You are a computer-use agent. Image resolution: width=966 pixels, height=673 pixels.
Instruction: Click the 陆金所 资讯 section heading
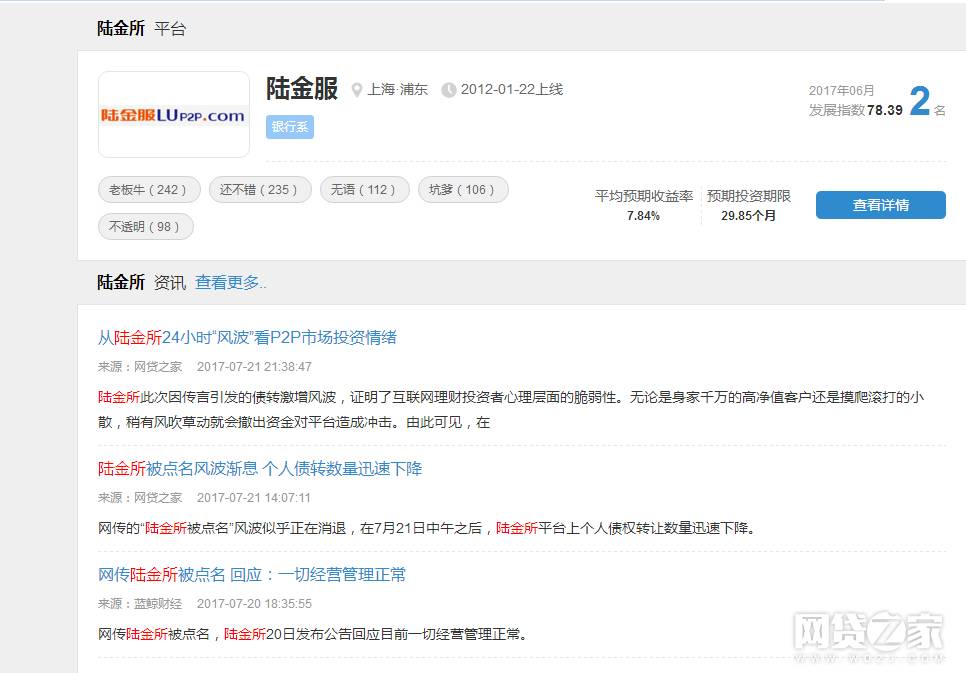[142, 283]
